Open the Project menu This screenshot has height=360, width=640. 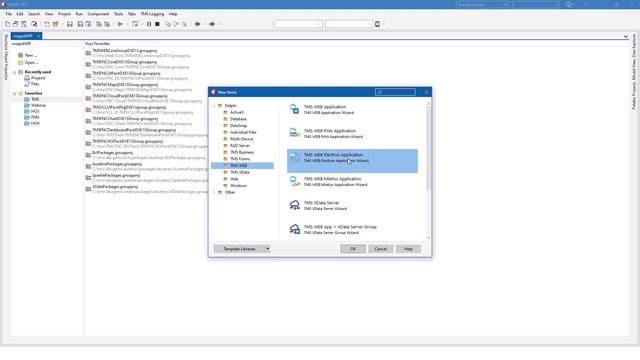[x=64, y=14]
